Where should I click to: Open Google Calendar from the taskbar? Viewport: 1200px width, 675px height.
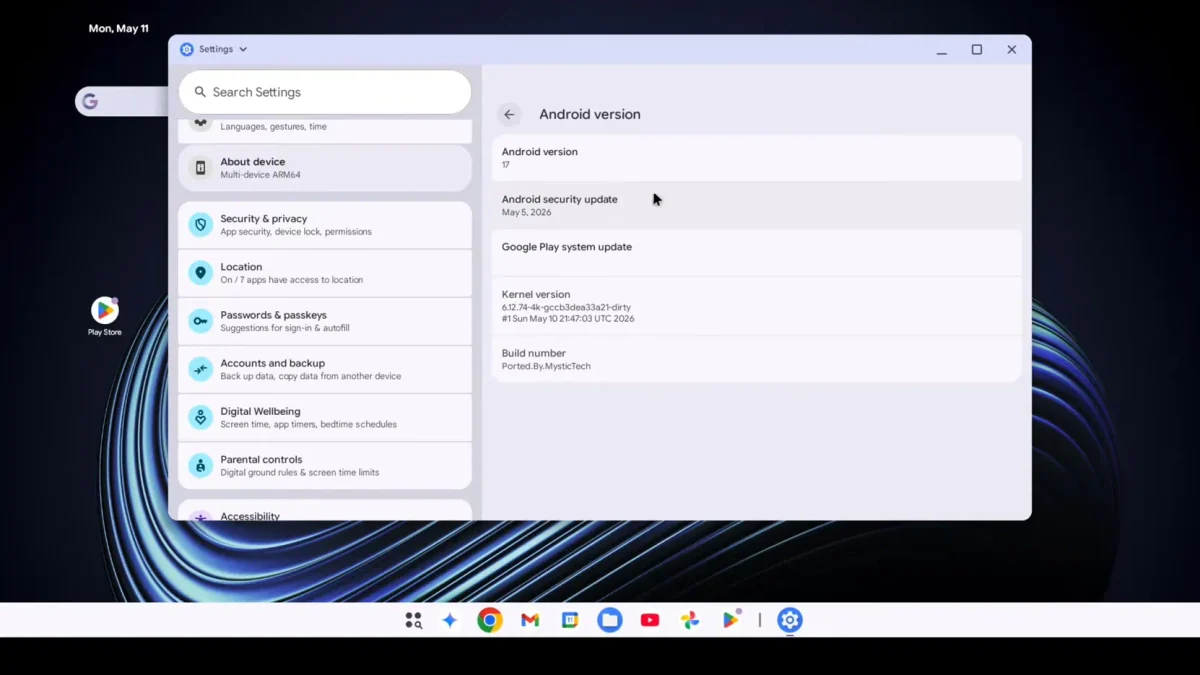coord(570,620)
